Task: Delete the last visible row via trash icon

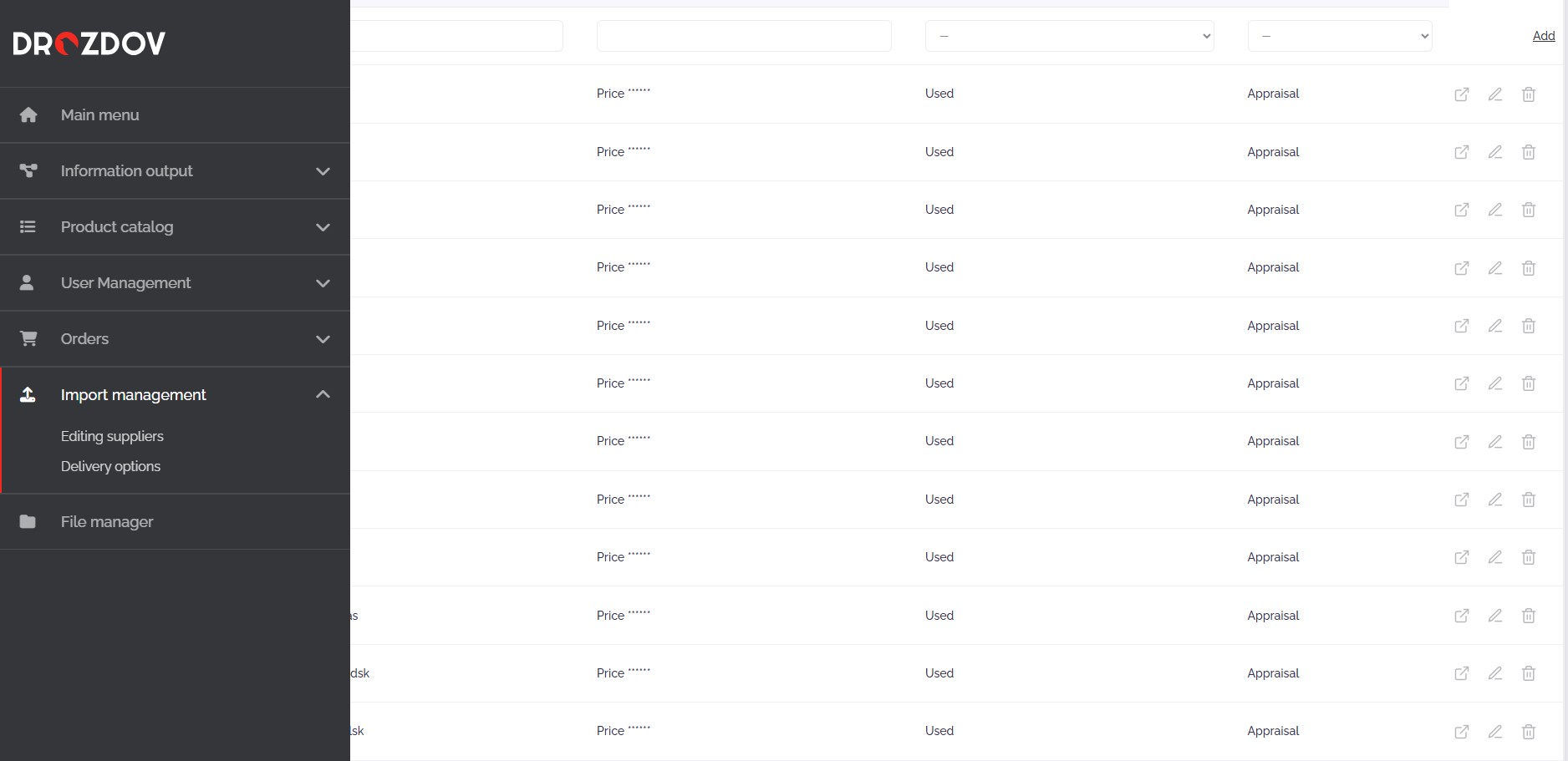Action: click(1529, 732)
